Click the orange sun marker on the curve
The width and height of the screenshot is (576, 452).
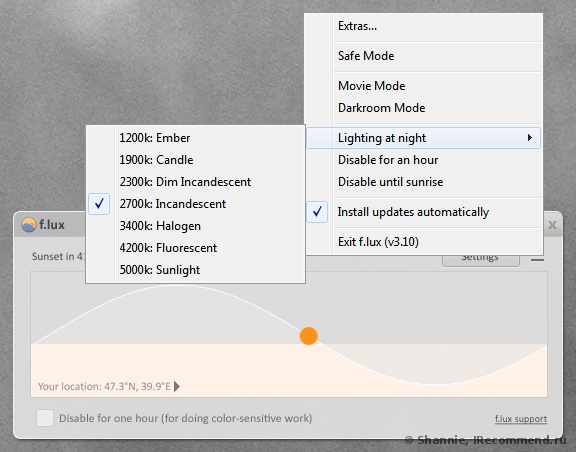click(x=309, y=336)
